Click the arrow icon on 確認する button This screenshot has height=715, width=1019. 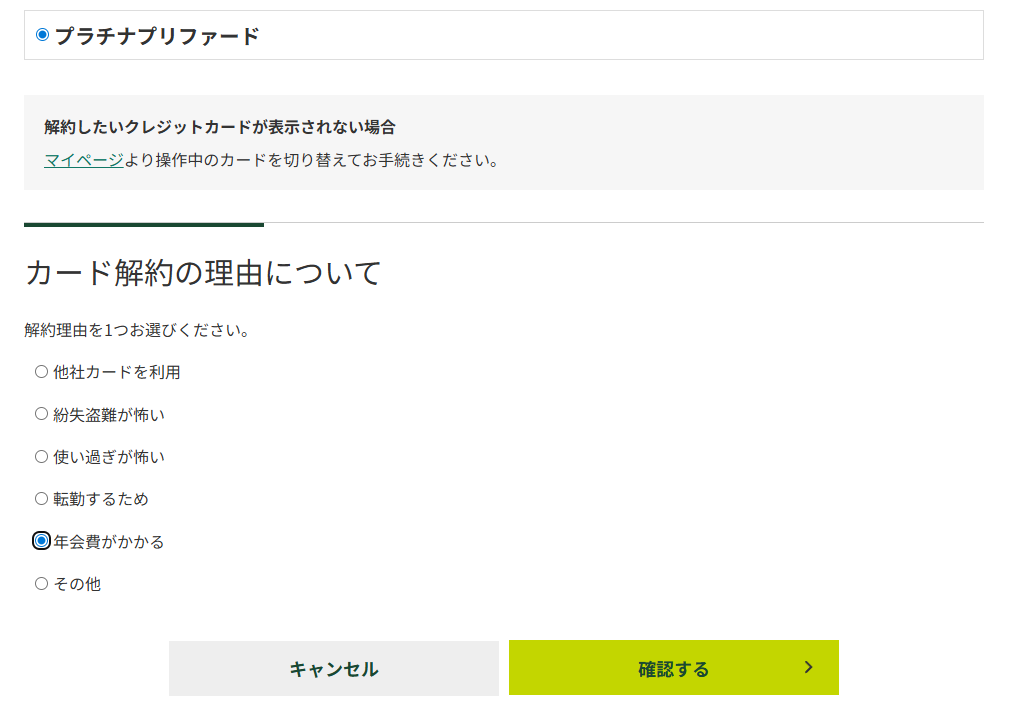[x=809, y=667]
